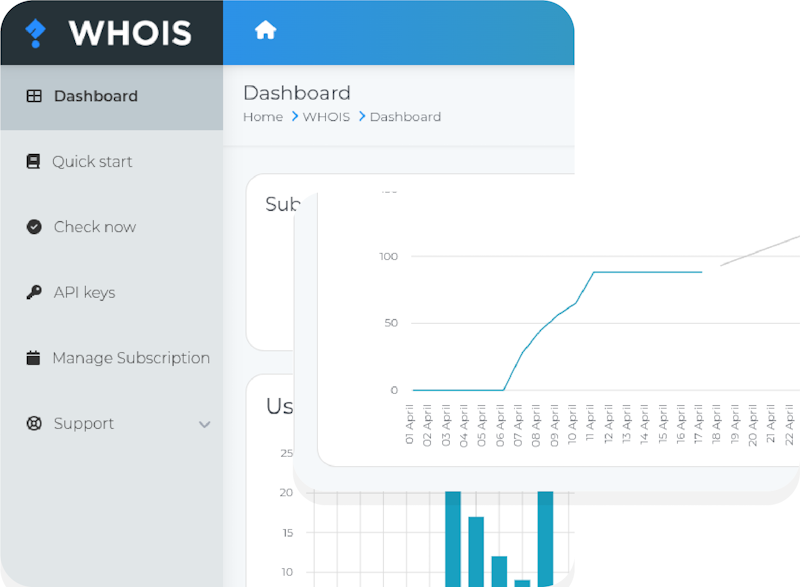The width and height of the screenshot is (800, 587).
Task: Click the 11 April date label
Action: (590, 423)
